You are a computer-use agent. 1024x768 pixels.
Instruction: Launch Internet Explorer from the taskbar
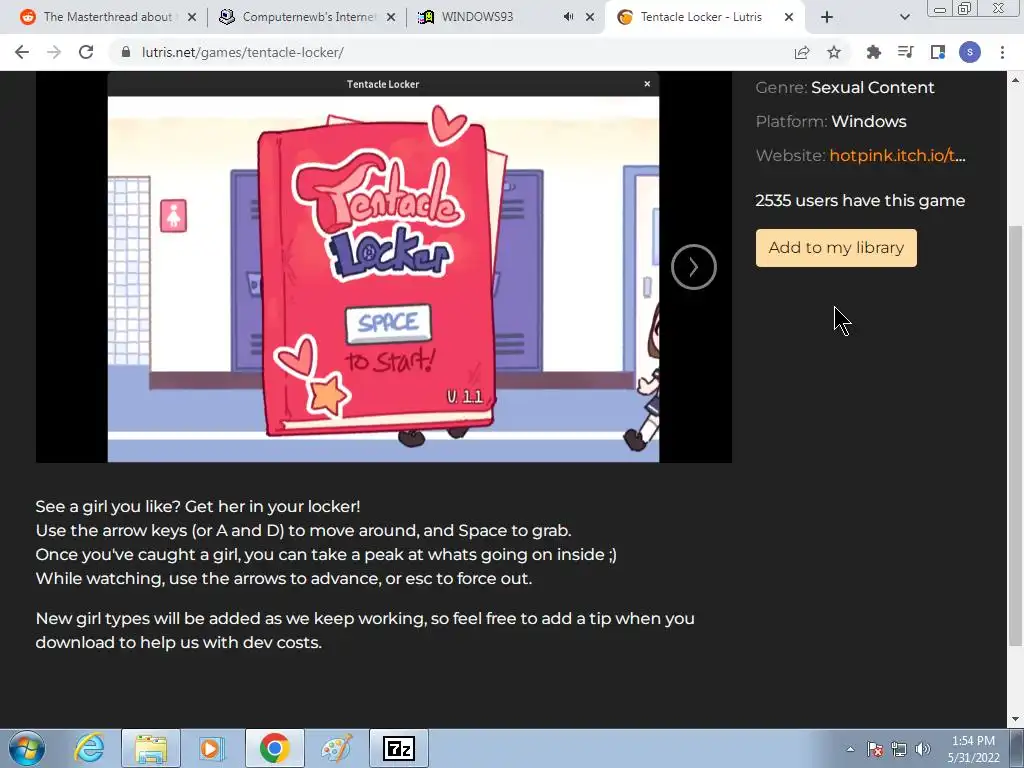pyautogui.click(x=89, y=748)
